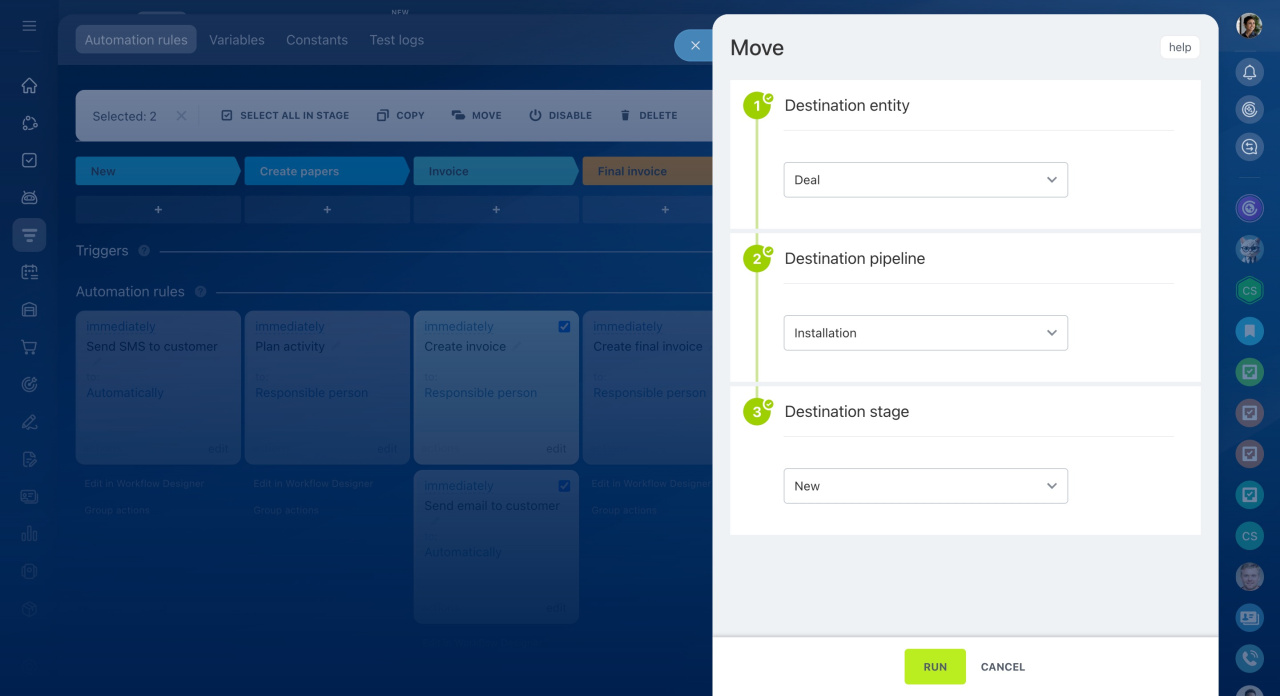Viewport: 1280px width, 696px height.
Task: Click the home icon in left sidebar
Action: 29,86
